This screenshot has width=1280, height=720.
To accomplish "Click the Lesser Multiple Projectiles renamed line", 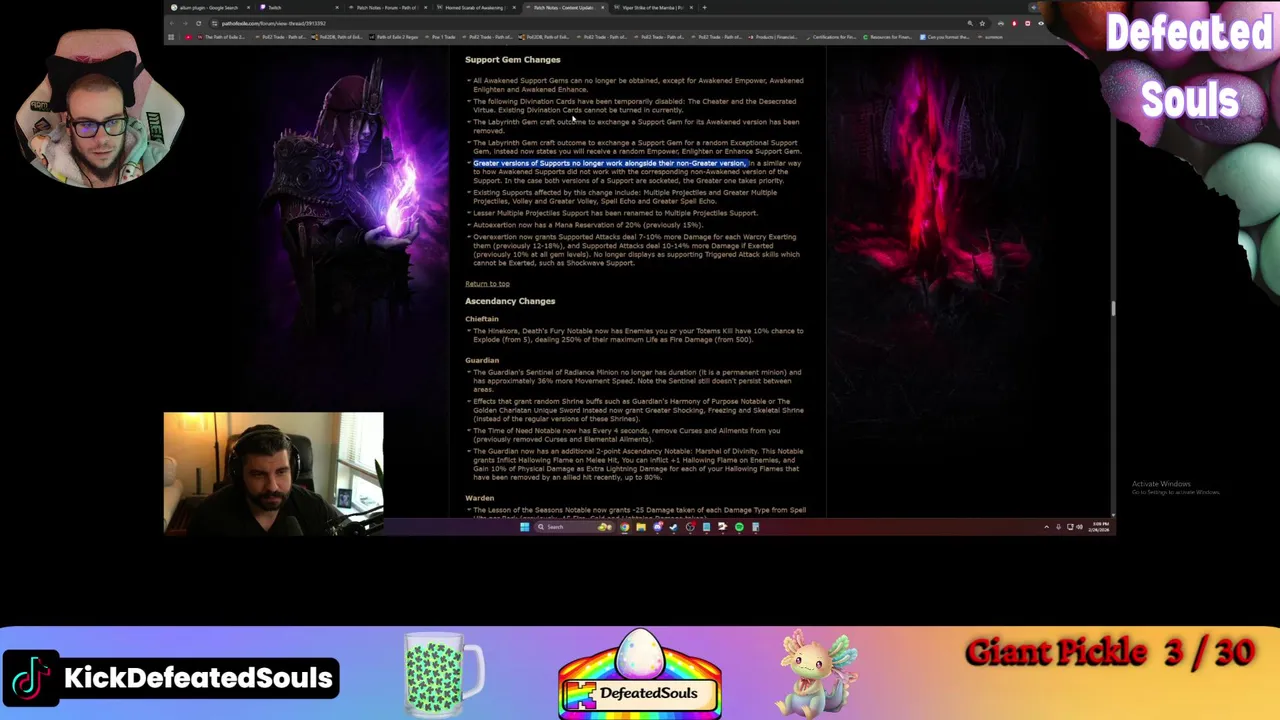I will coord(615,213).
